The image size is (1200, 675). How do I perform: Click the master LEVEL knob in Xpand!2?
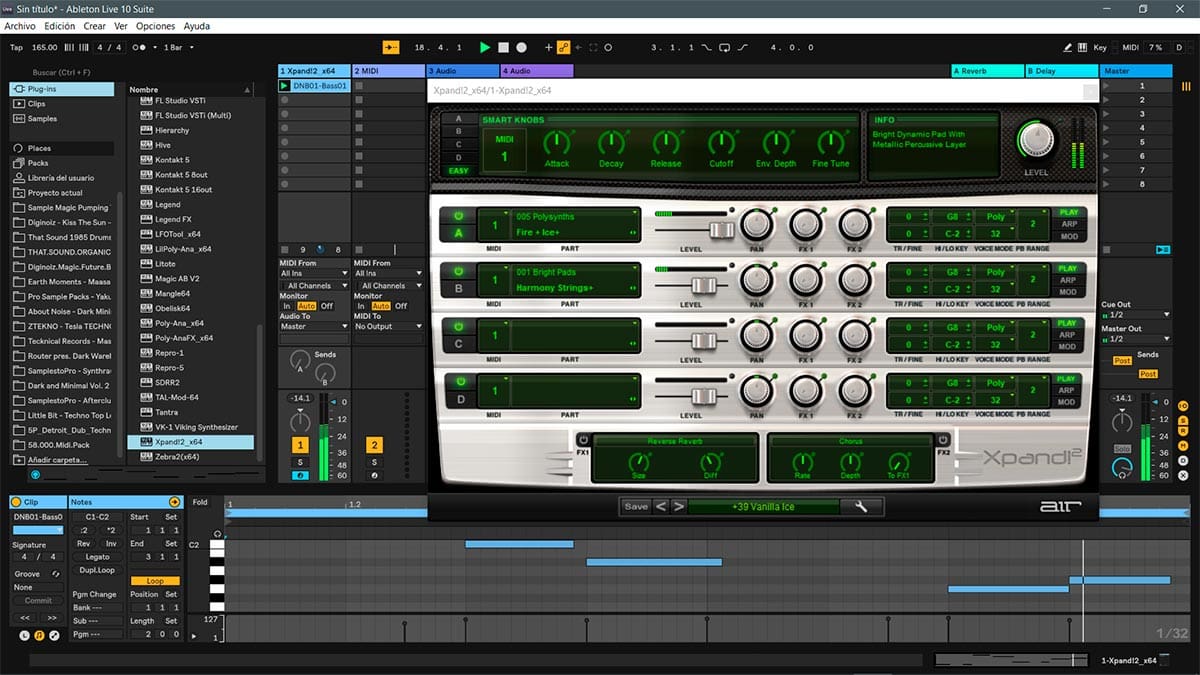click(1039, 139)
